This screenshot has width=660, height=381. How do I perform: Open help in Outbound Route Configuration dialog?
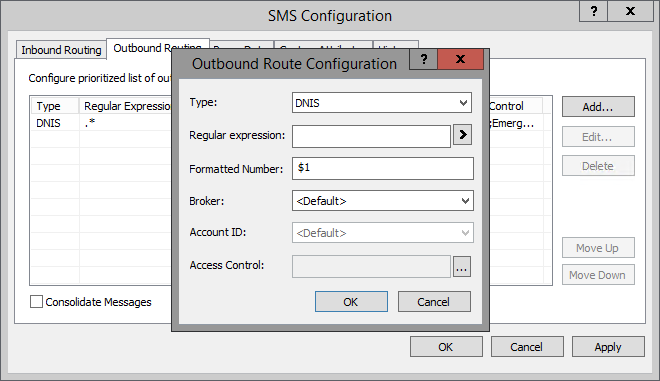click(x=424, y=59)
